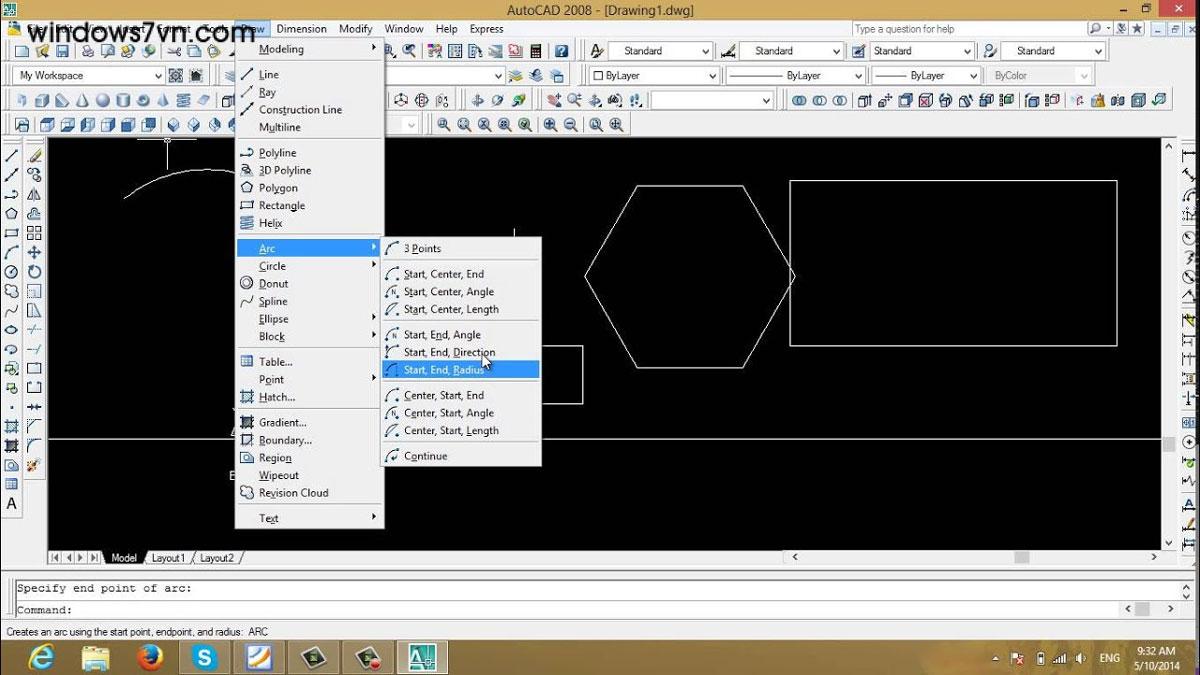This screenshot has width=1200, height=675.
Task: Expand the Modeling submenu in Draw menu
Action: click(310, 49)
